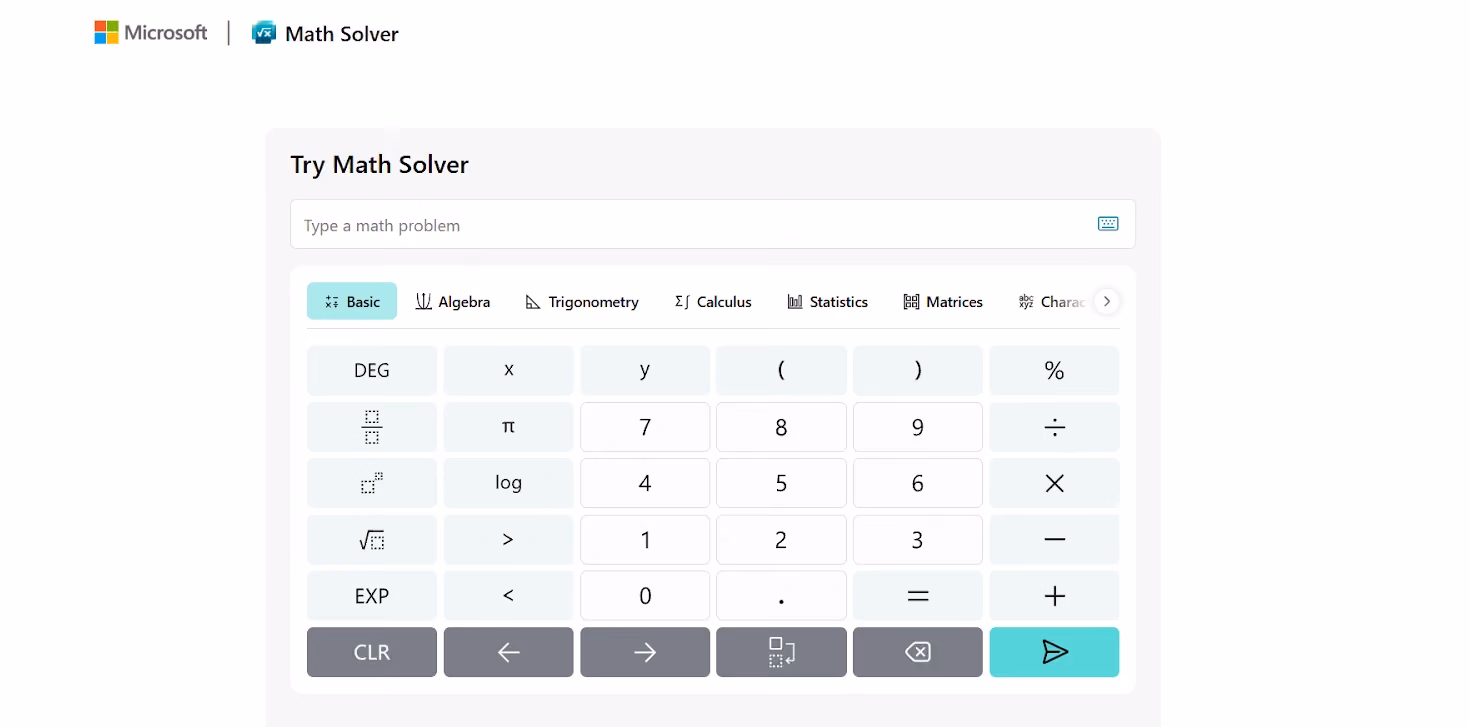This screenshot has width=1470, height=727.
Task: Click the EXP button
Action: [372, 596]
